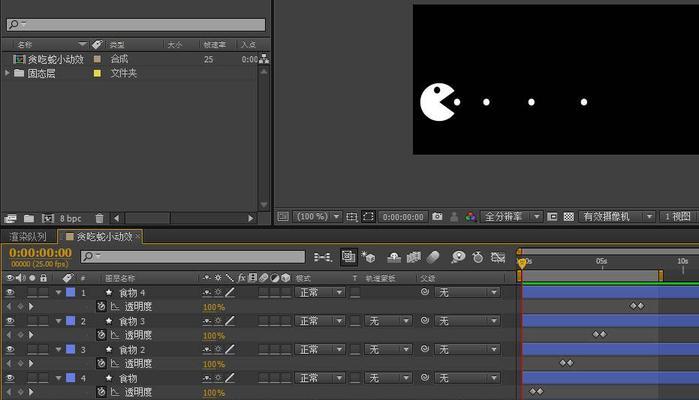Toggle the transparency grid icon

point(568,217)
